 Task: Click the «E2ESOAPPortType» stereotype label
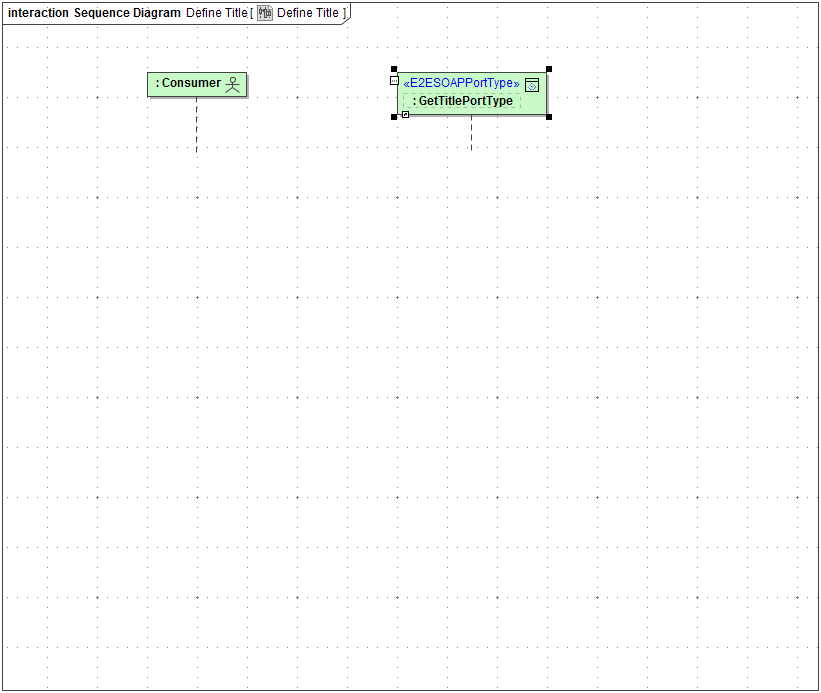pyautogui.click(x=460, y=83)
